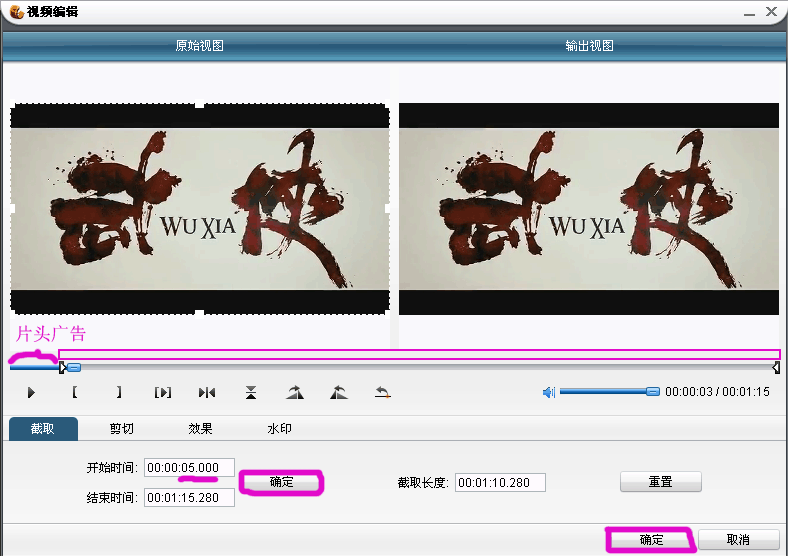Click the 重置 button
Image resolution: width=788 pixels, height=556 pixels.
(x=661, y=482)
